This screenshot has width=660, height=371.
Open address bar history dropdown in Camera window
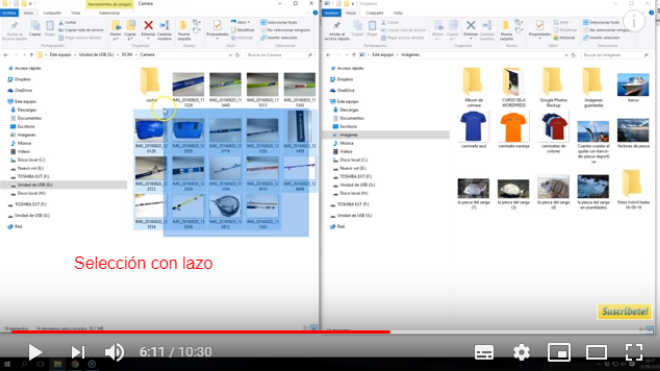pyautogui.click(x=230, y=55)
